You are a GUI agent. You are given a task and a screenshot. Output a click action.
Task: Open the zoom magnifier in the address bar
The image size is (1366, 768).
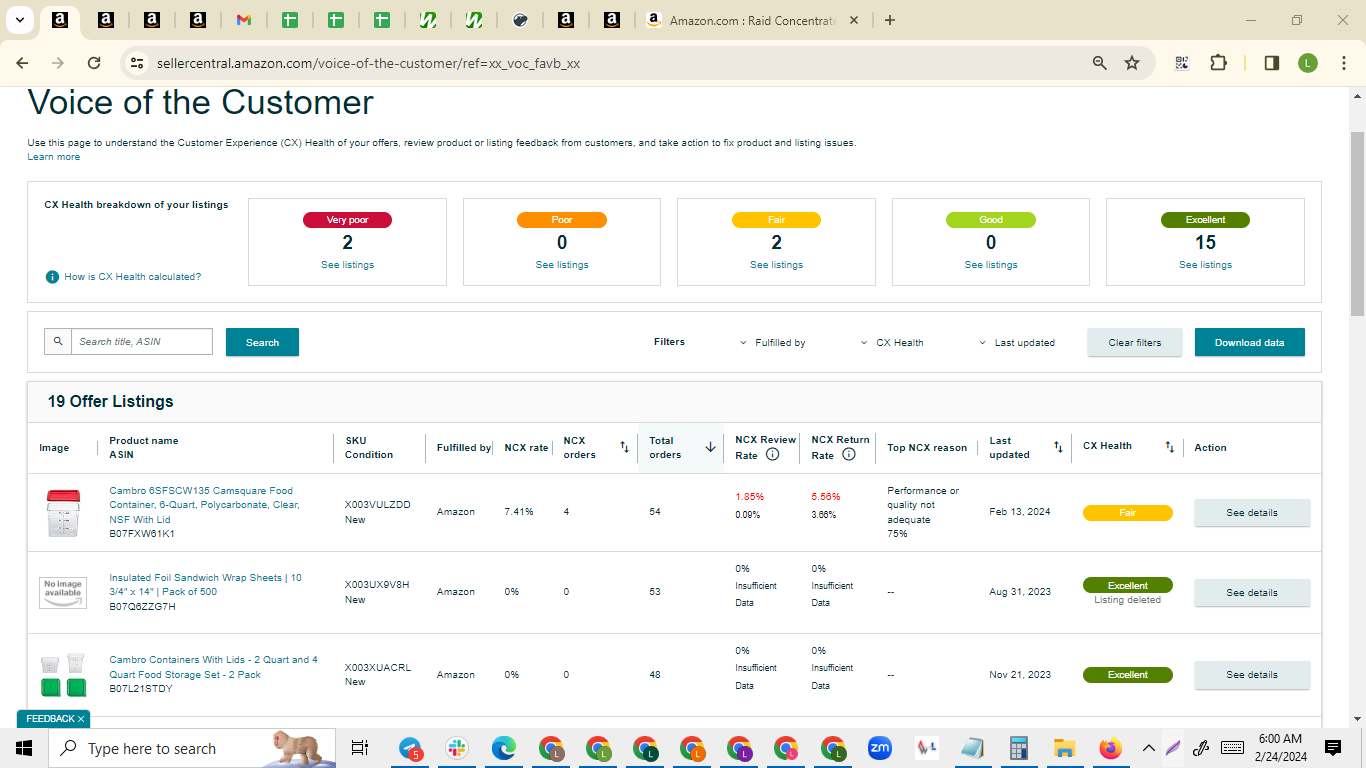coord(1100,63)
